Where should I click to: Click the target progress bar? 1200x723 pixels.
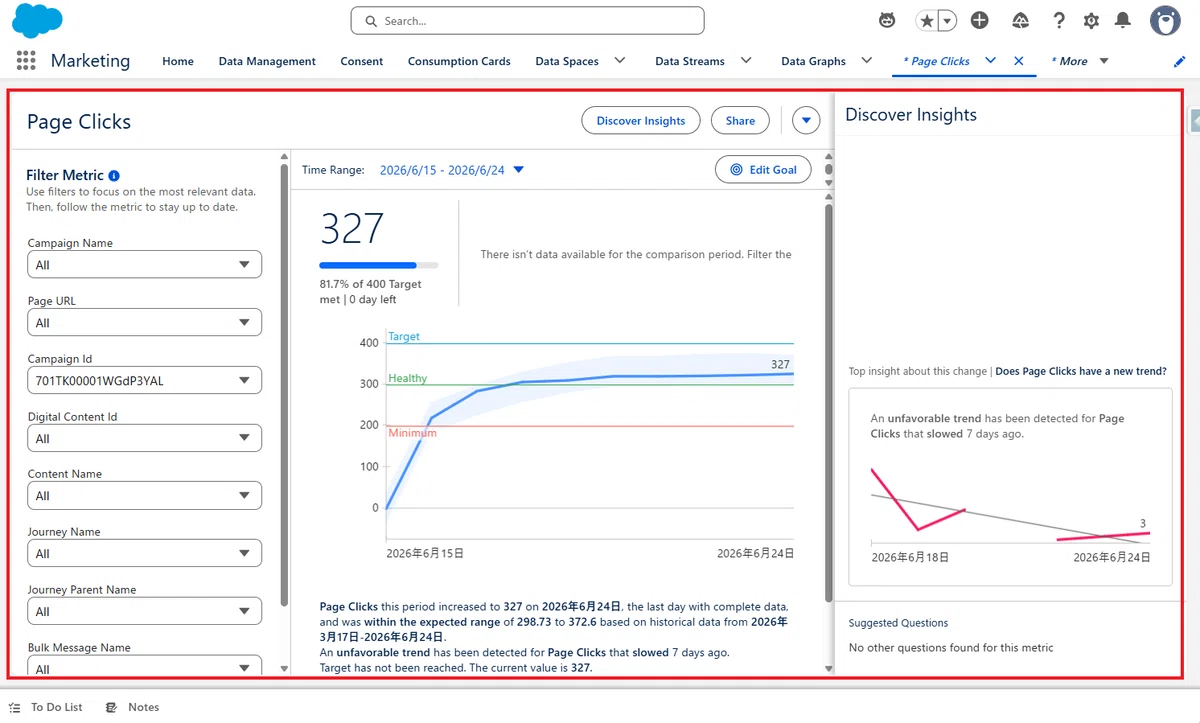379,265
